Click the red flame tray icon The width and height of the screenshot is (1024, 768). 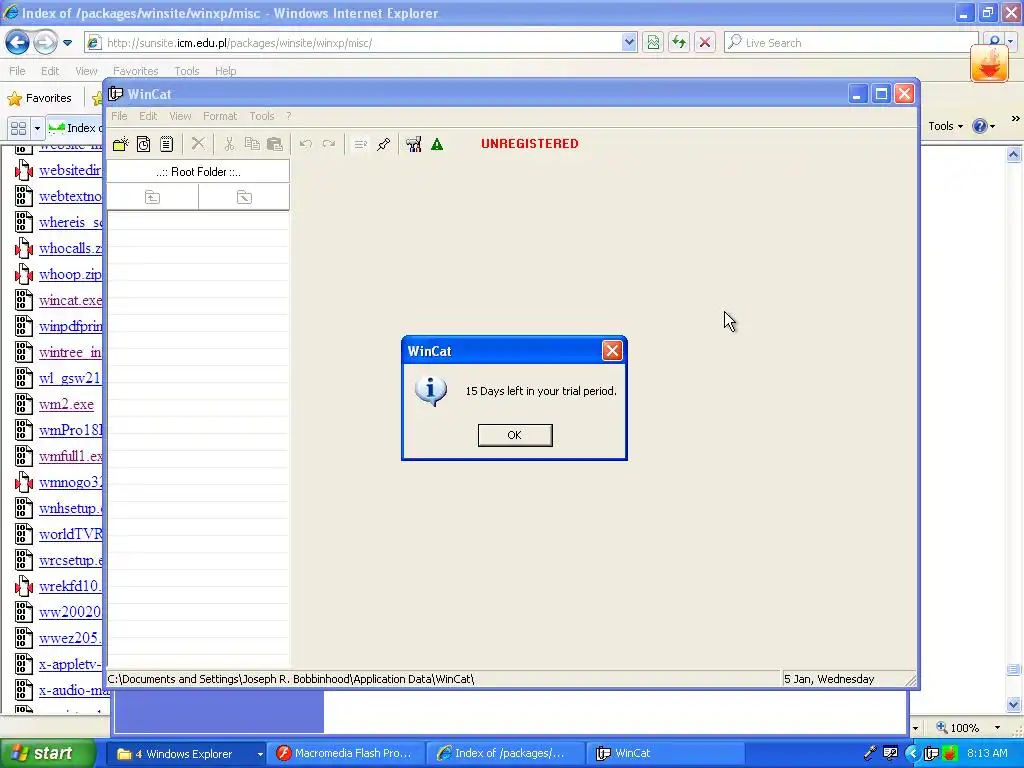click(949, 754)
